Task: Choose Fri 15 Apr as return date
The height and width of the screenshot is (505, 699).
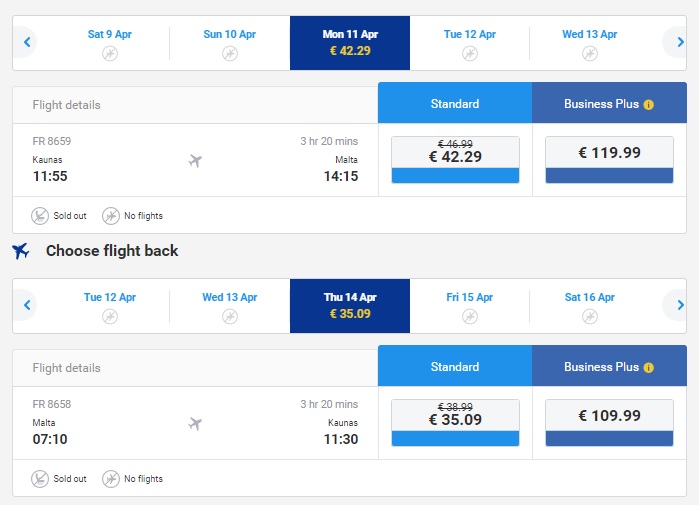Action: (x=469, y=306)
